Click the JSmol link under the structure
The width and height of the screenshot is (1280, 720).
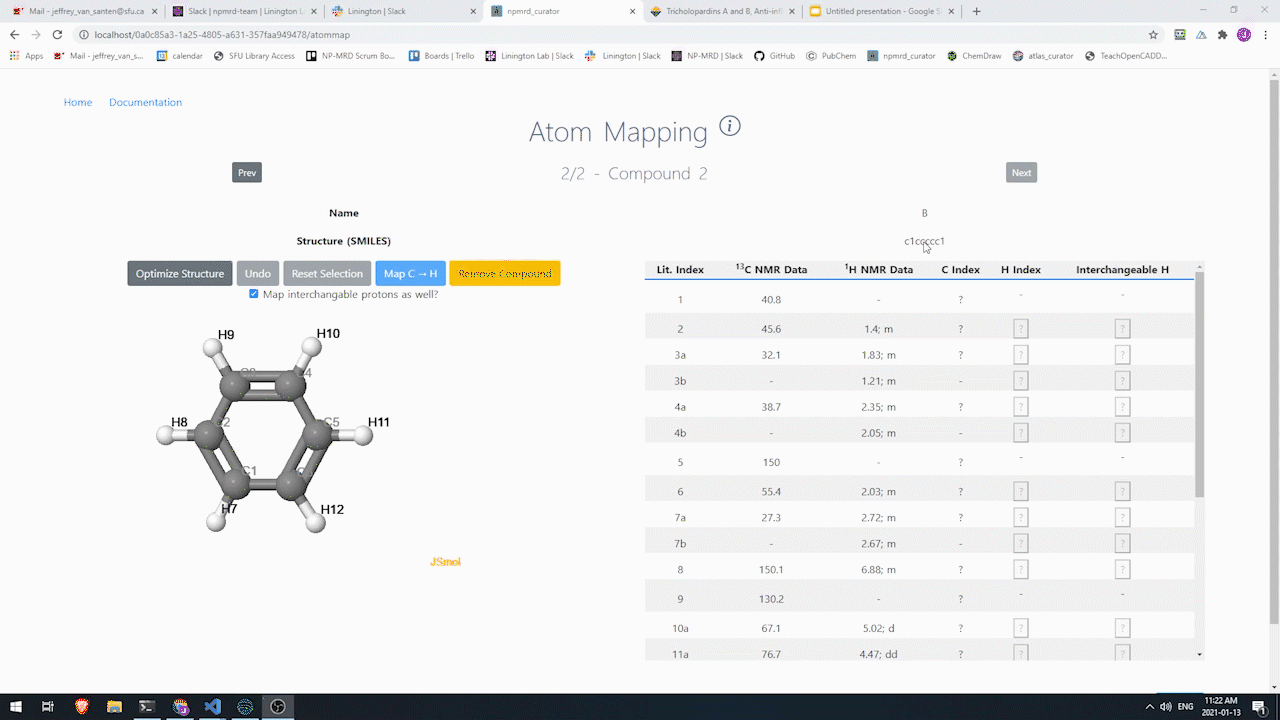tap(445, 562)
